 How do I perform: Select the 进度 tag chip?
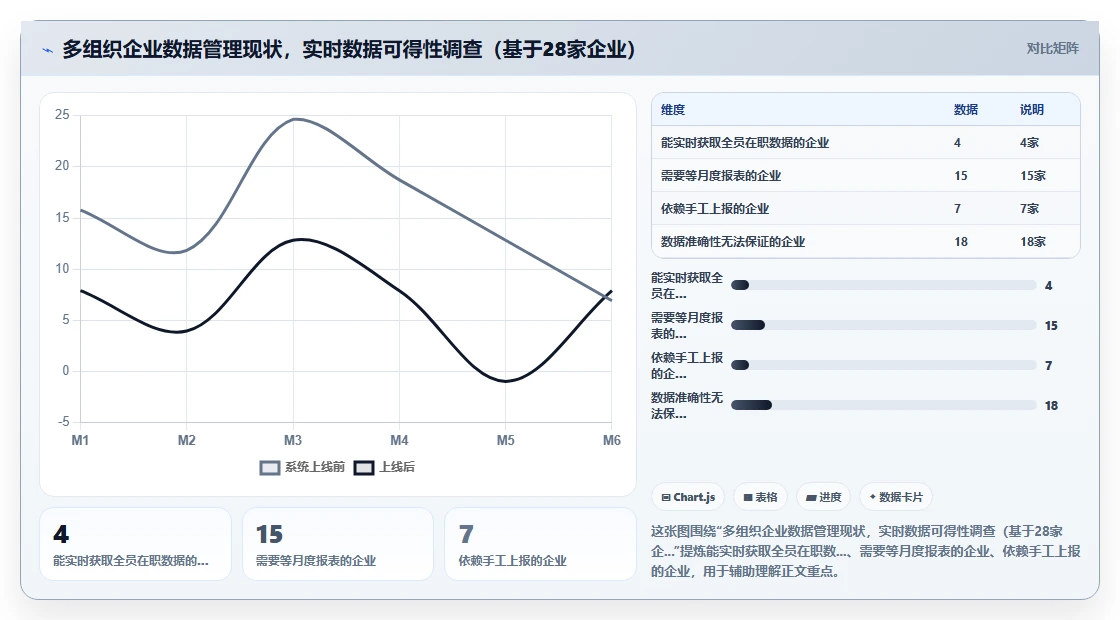click(x=824, y=497)
